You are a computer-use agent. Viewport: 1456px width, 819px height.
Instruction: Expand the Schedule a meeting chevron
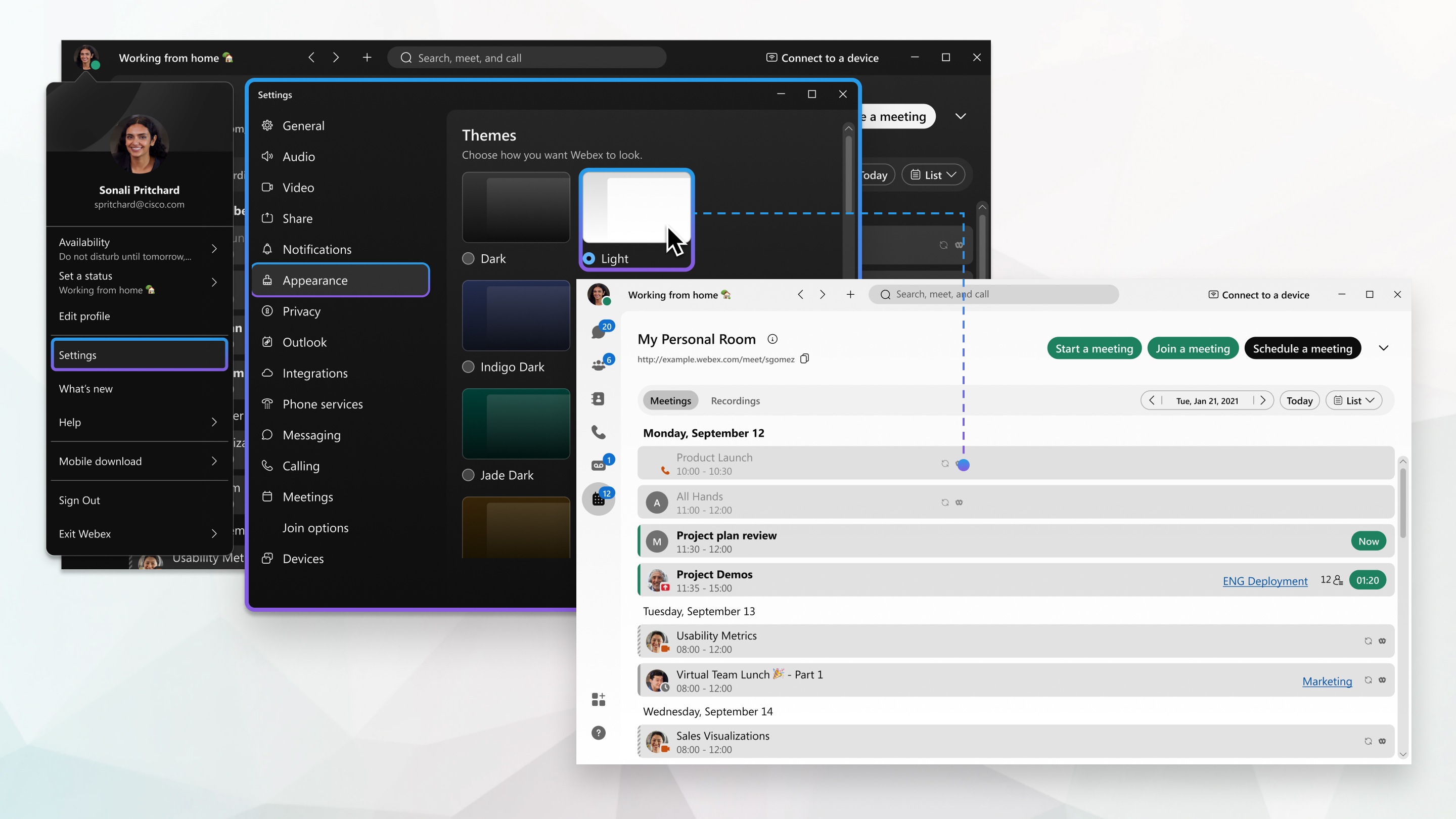click(x=1384, y=348)
